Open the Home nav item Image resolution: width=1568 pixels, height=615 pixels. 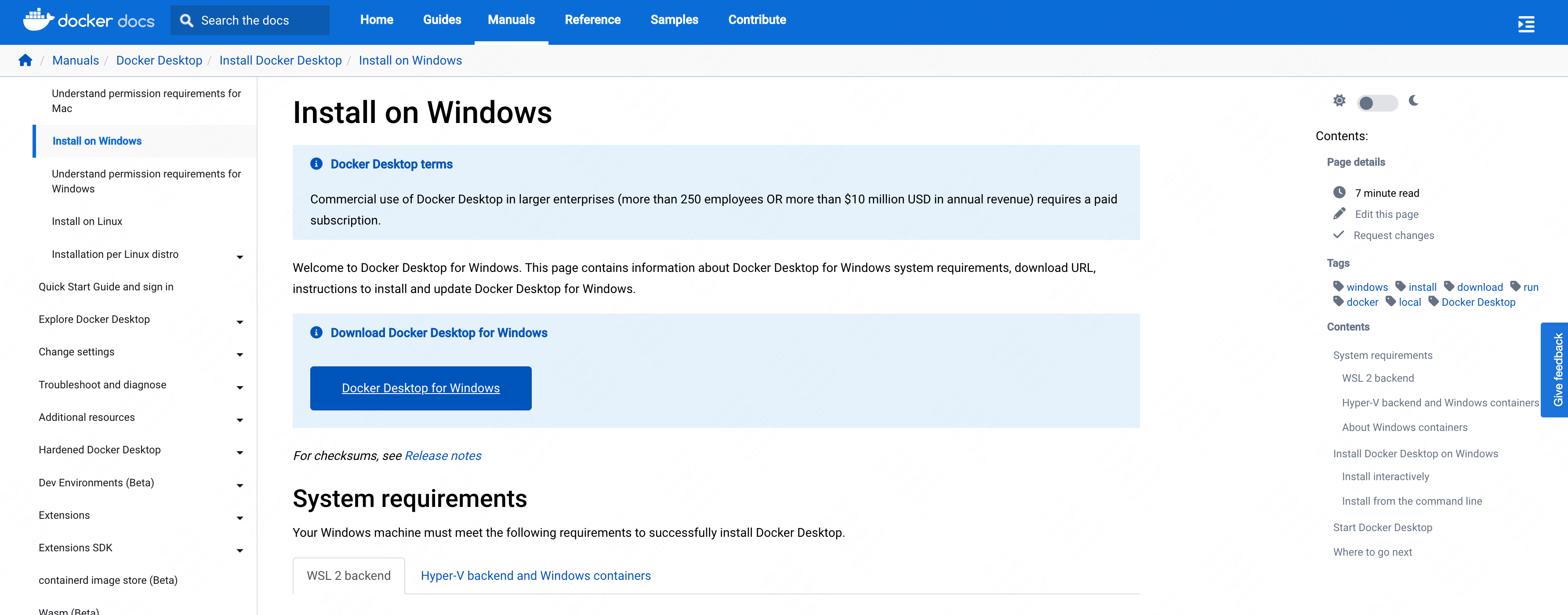coord(376,20)
